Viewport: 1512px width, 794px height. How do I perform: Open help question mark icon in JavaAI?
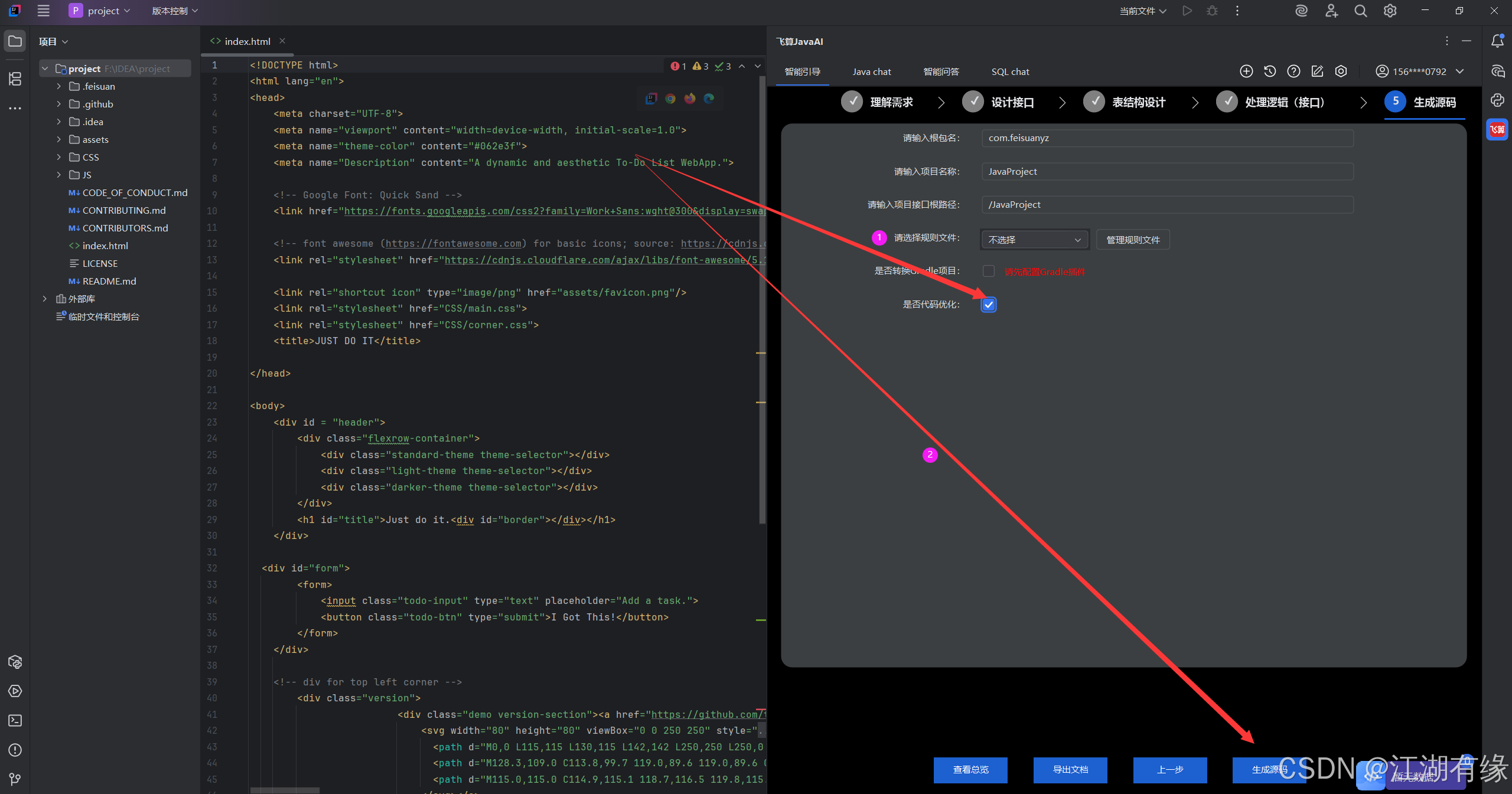point(1293,71)
